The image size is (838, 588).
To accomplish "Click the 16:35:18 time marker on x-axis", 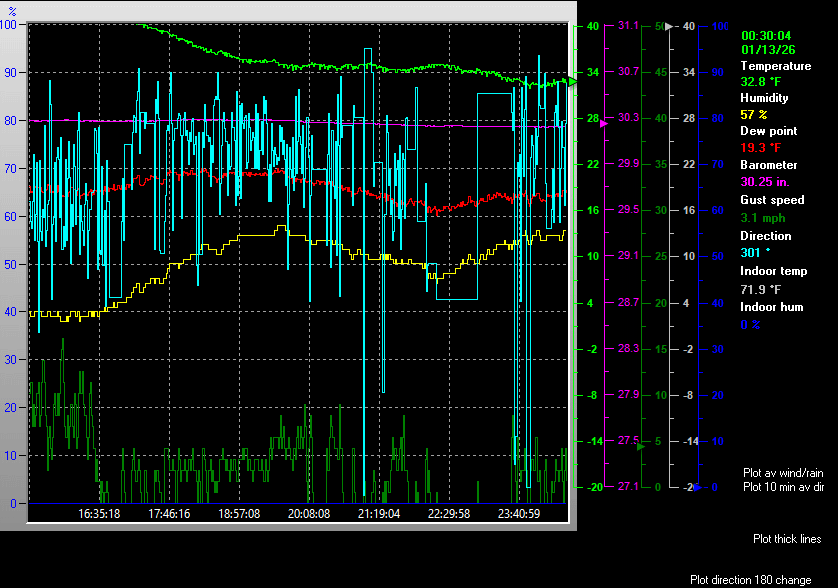I will click(x=99, y=514).
